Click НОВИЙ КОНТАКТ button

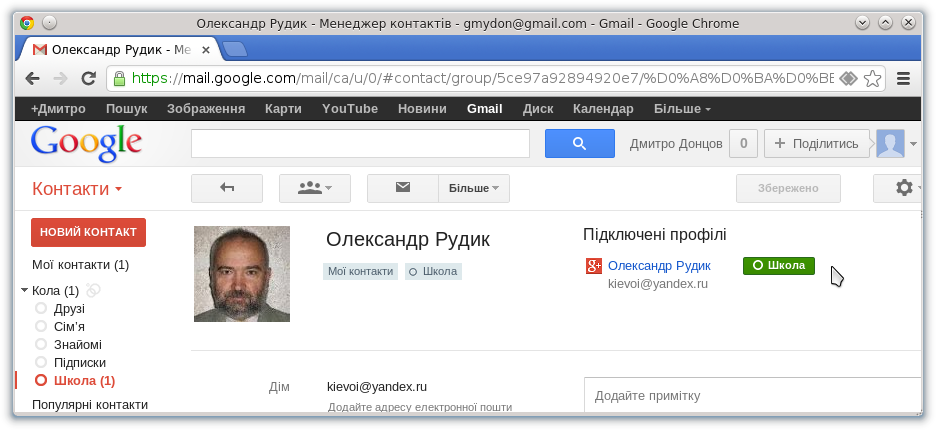click(89, 232)
